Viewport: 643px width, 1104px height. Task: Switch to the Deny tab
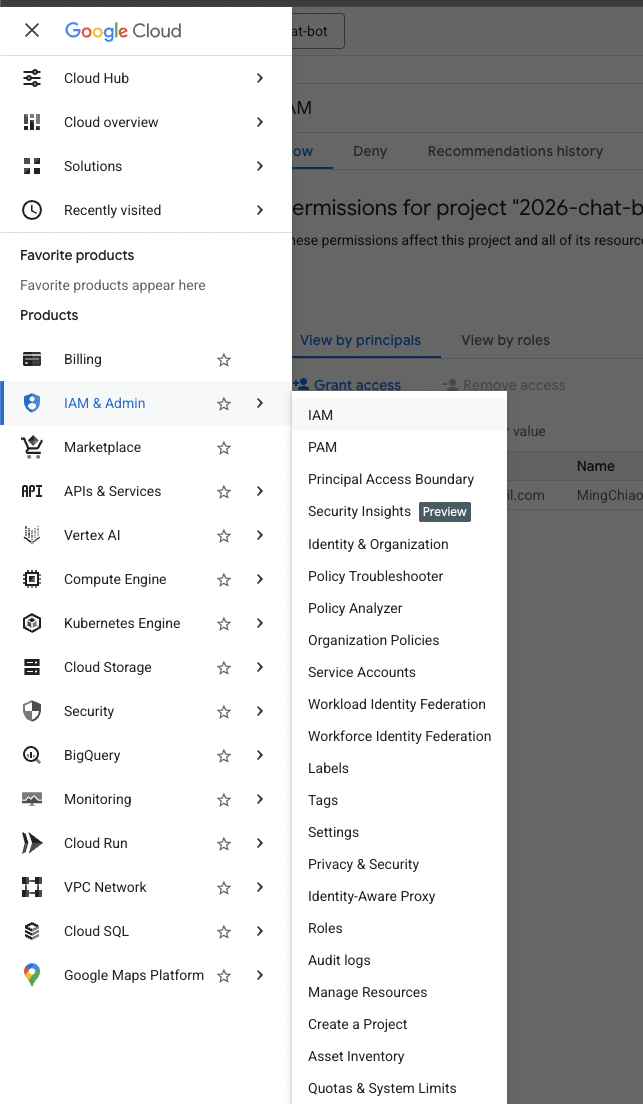click(x=370, y=151)
